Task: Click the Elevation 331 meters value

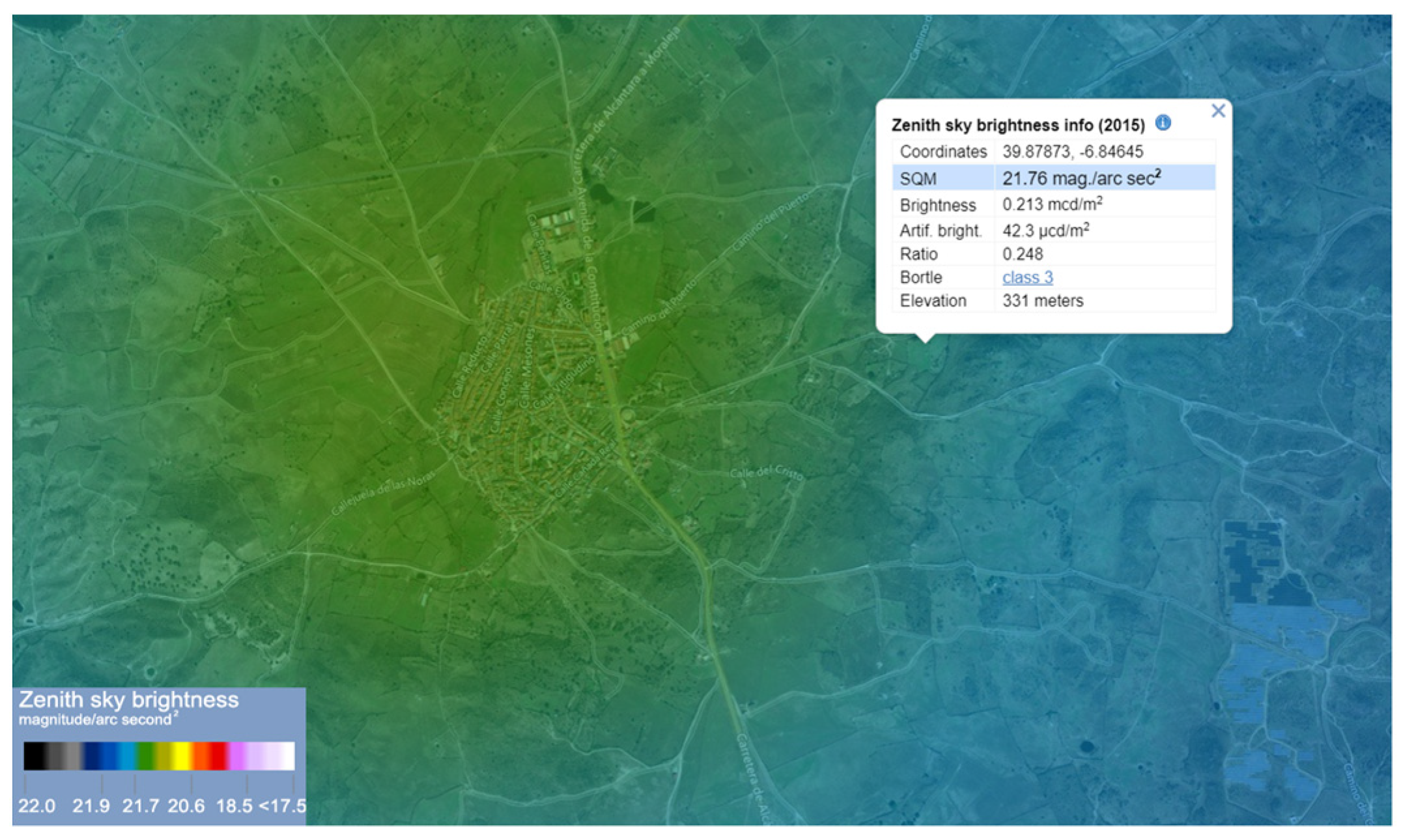Action: 1042,301
